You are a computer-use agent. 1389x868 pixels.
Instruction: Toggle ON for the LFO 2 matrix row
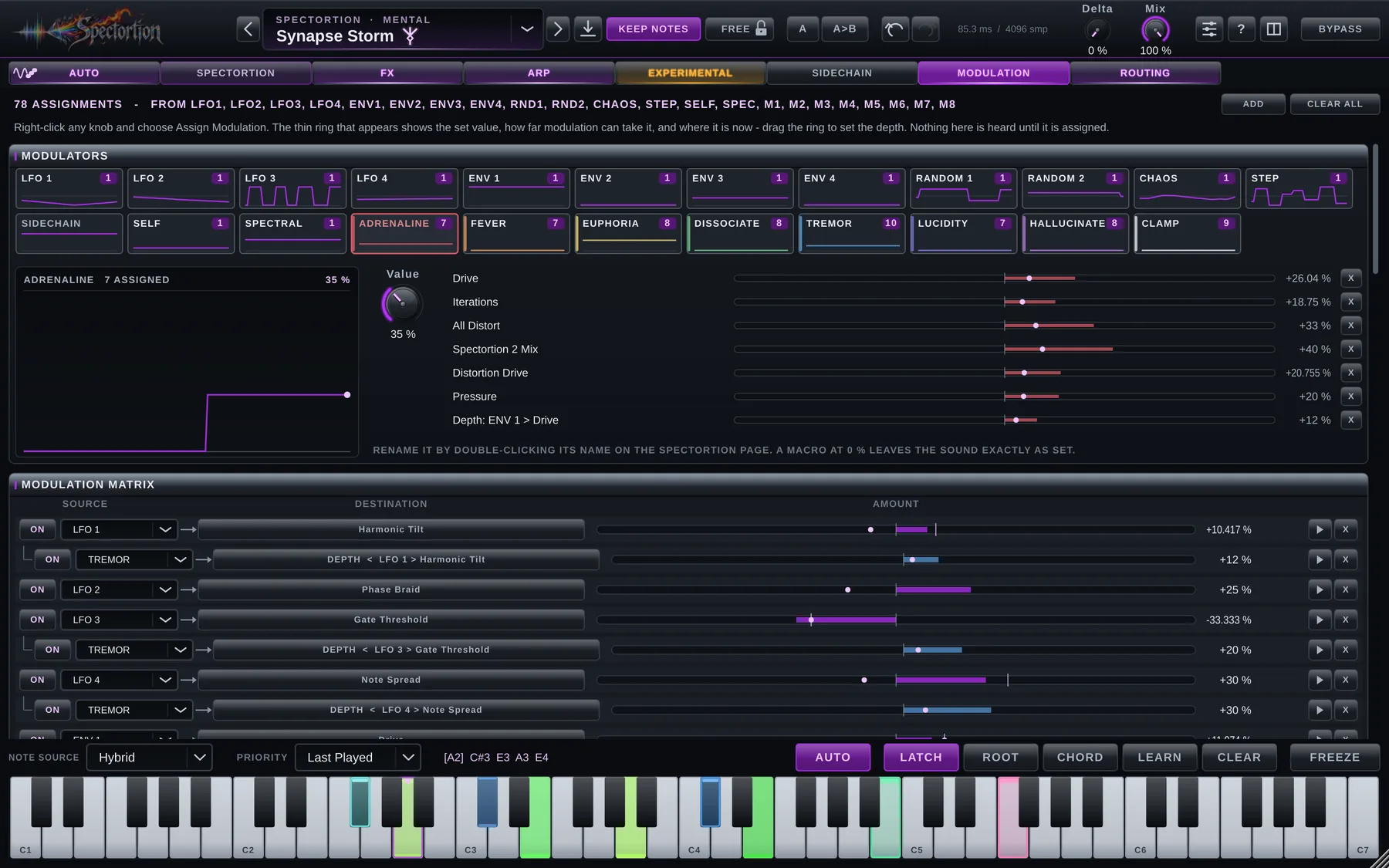[x=37, y=590]
